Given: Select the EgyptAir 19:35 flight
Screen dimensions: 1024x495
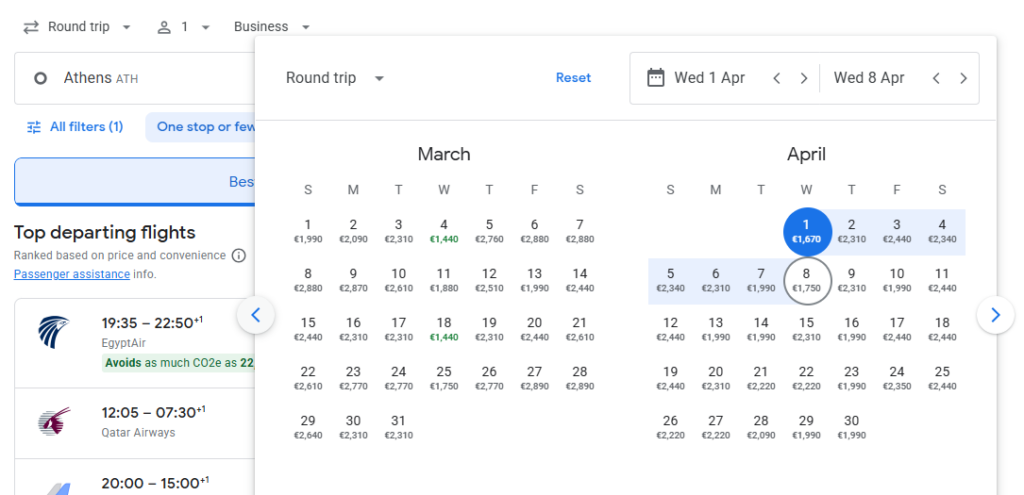Looking at the screenshot, I should click(135, 343).
